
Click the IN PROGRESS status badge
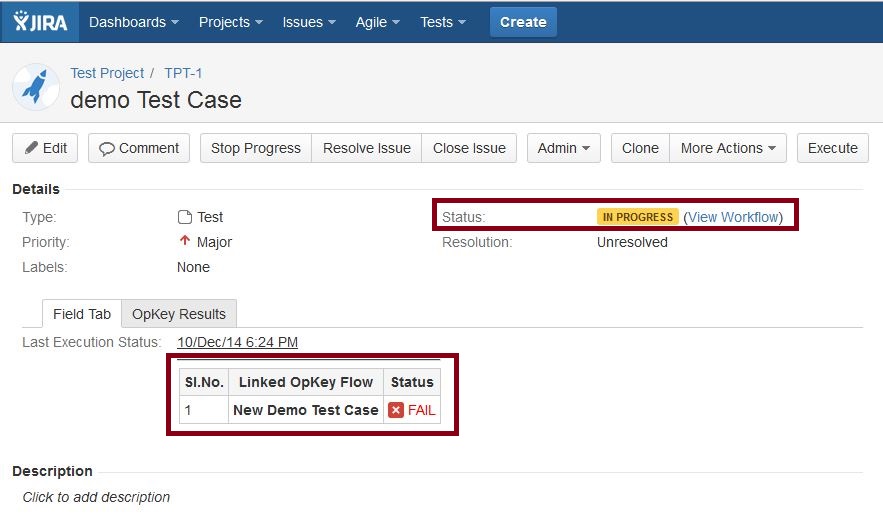coord(637,217)
